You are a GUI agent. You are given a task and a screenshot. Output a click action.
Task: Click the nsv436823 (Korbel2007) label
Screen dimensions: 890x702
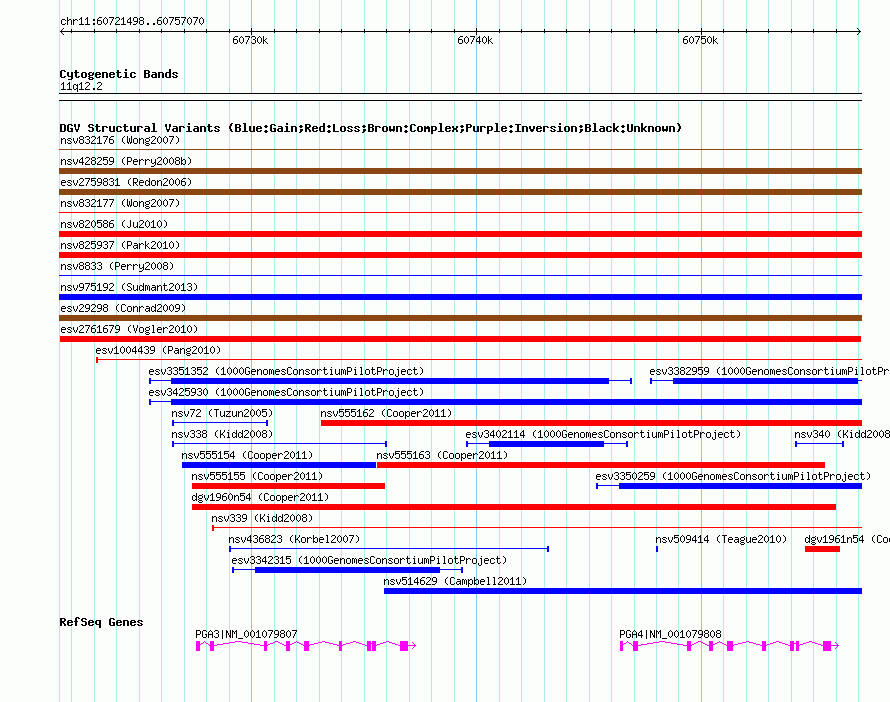click(x=294, y=539)
